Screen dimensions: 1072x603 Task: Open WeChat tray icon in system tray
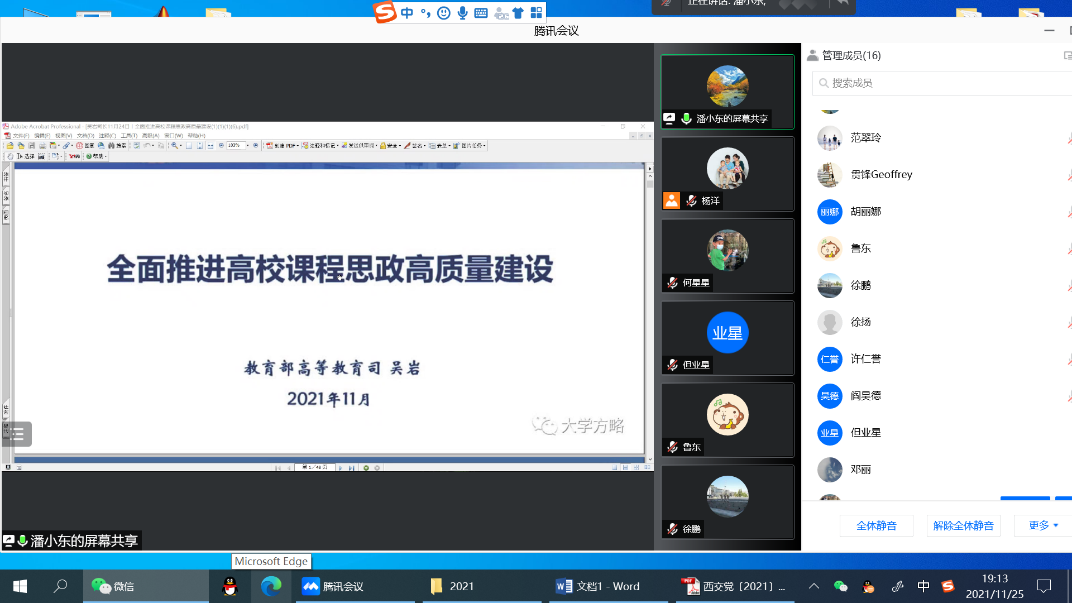841,586
